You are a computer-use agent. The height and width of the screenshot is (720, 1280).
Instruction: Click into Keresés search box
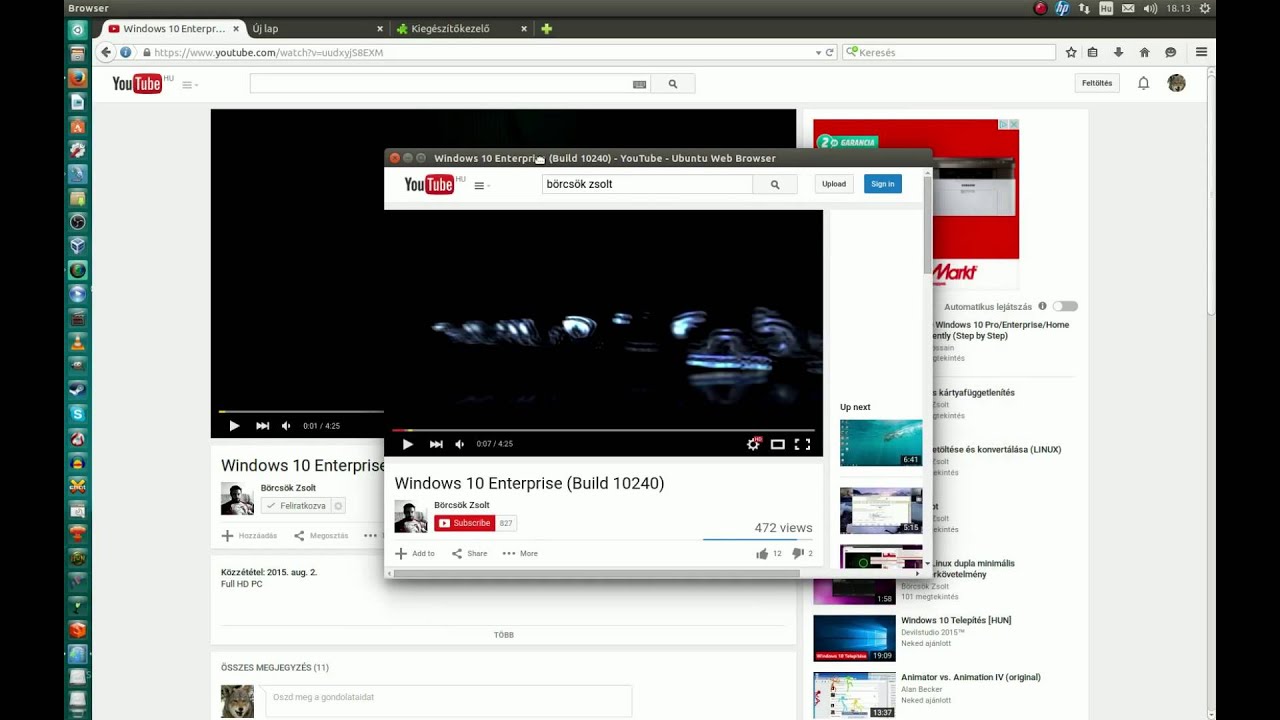click(x=949, y=52)
